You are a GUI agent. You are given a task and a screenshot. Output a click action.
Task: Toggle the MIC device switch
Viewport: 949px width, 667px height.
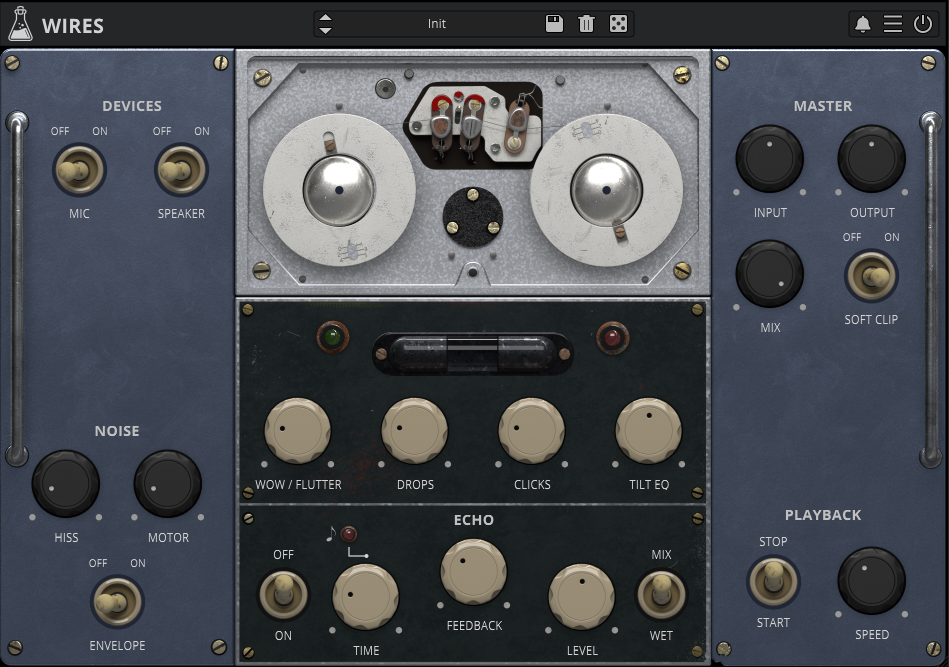point(79,171)
